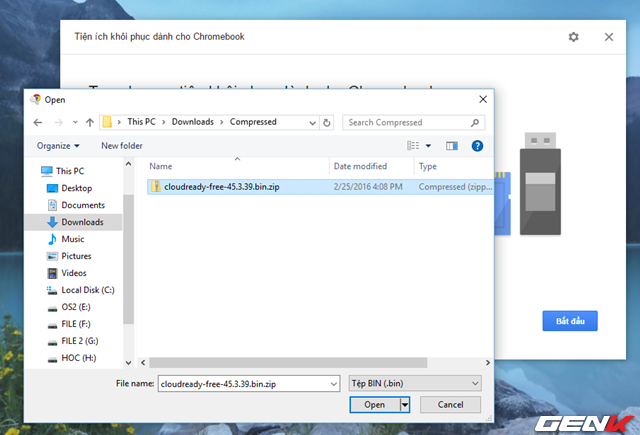The height and width of the screenshot is (435, 640).
Task: Click the forward navigation arrow
Action: click(x=59, y=122)
